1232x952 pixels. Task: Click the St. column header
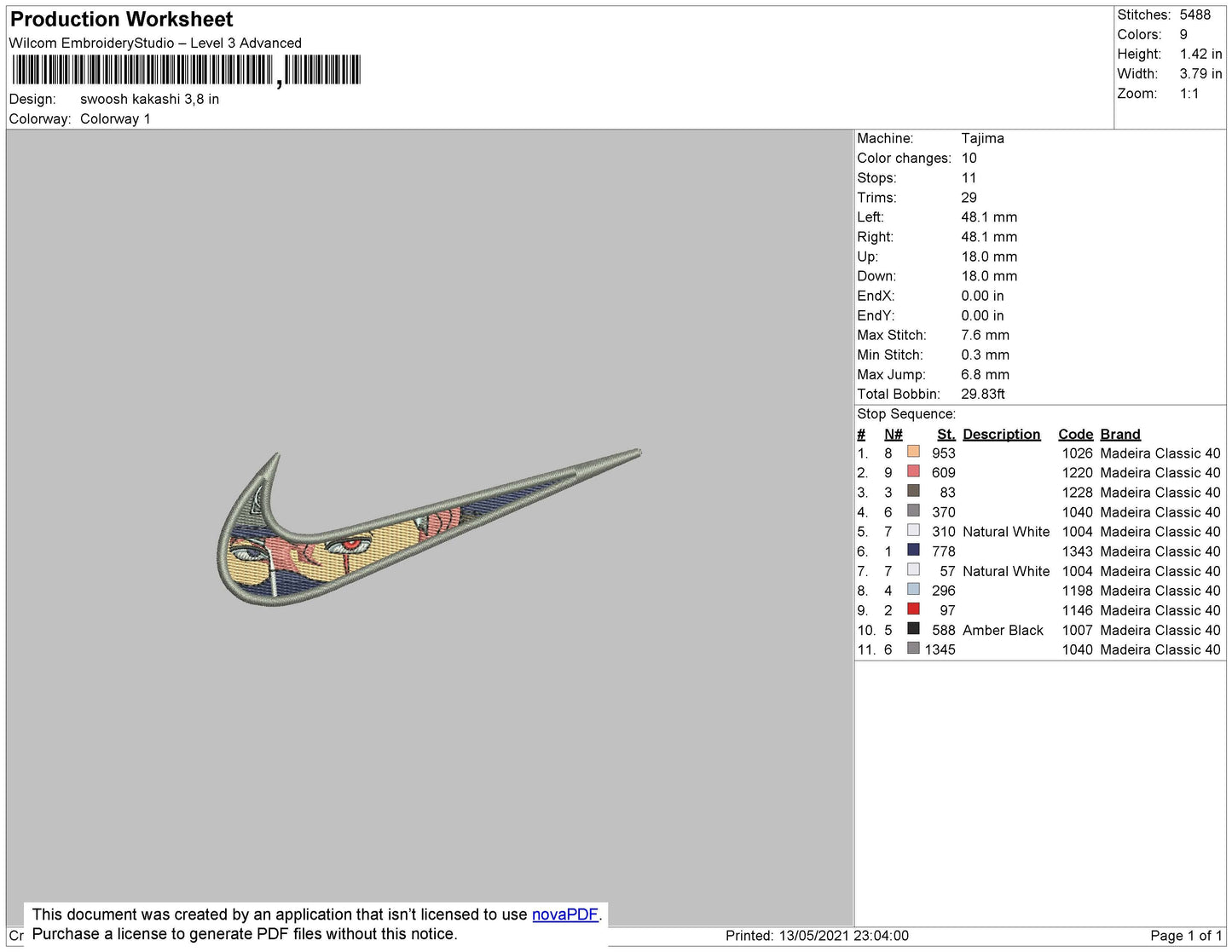point(946,435)
